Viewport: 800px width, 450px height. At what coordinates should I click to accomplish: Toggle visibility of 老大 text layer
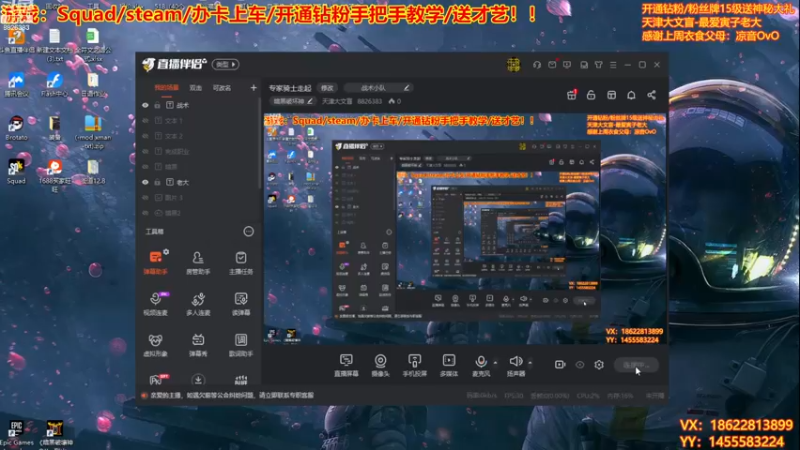point(145,182)
